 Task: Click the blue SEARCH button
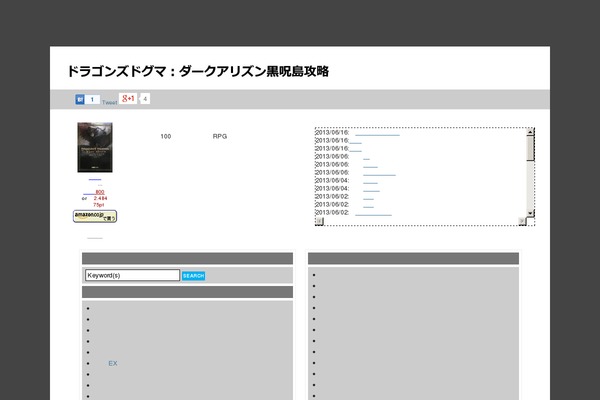[x=194, y=276]
